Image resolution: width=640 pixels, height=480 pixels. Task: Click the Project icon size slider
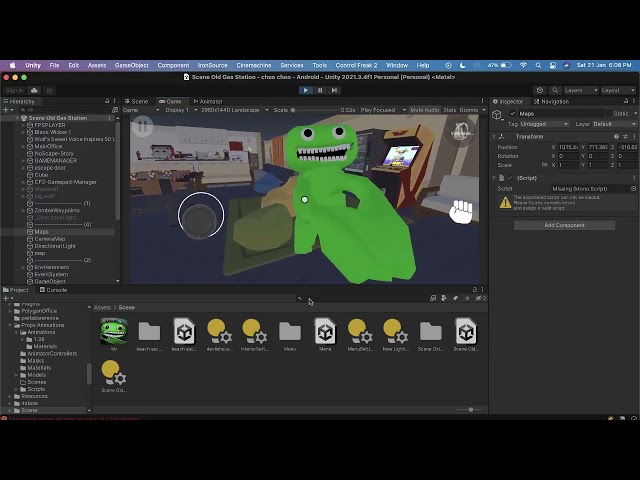(x=469, y=409)
